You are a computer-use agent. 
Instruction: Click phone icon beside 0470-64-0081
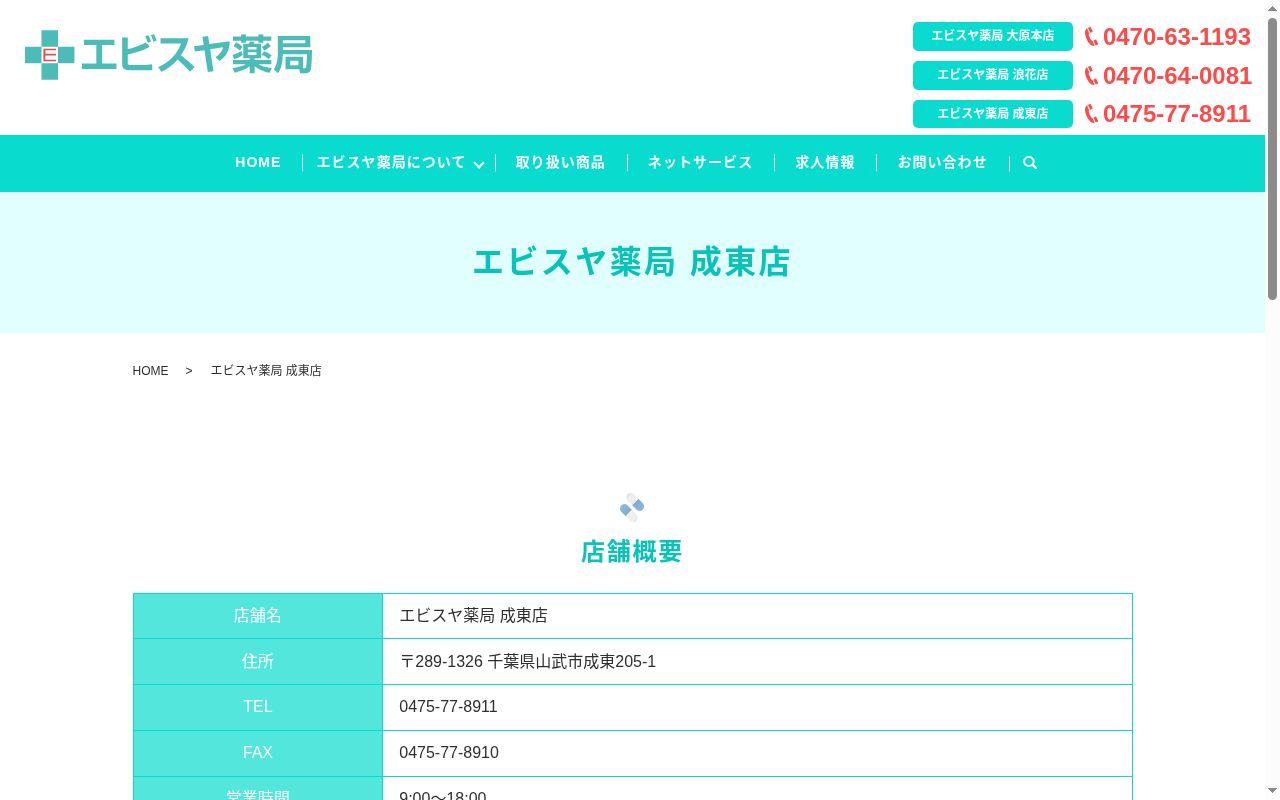1091,76
